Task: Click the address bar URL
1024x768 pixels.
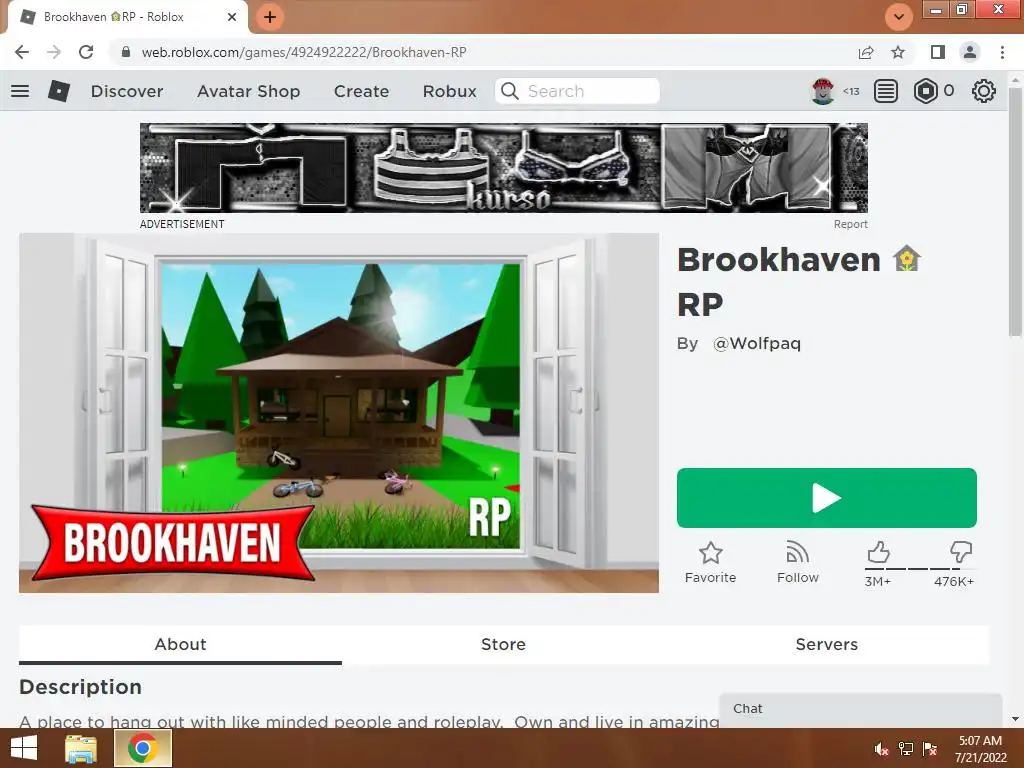Action: pos(304,52)
